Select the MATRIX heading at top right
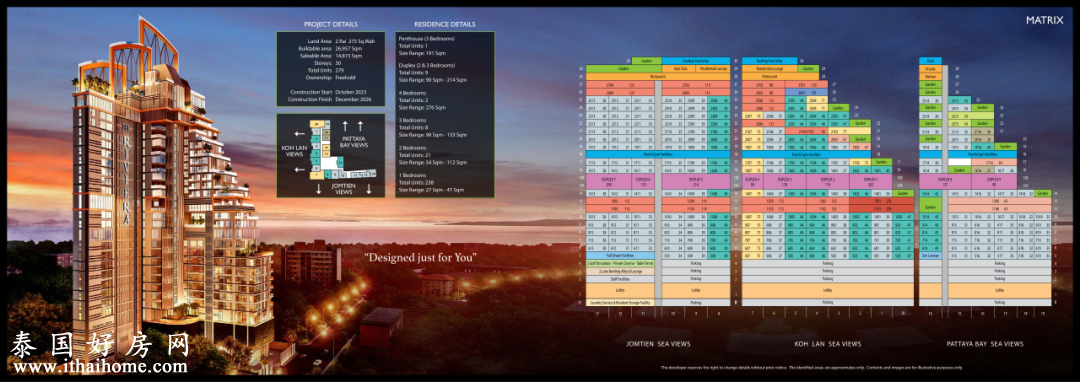 (x=1045, y=21)
